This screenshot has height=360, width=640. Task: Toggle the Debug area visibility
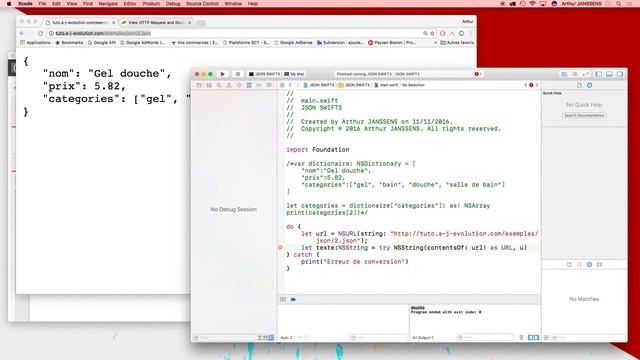[609, 74]
